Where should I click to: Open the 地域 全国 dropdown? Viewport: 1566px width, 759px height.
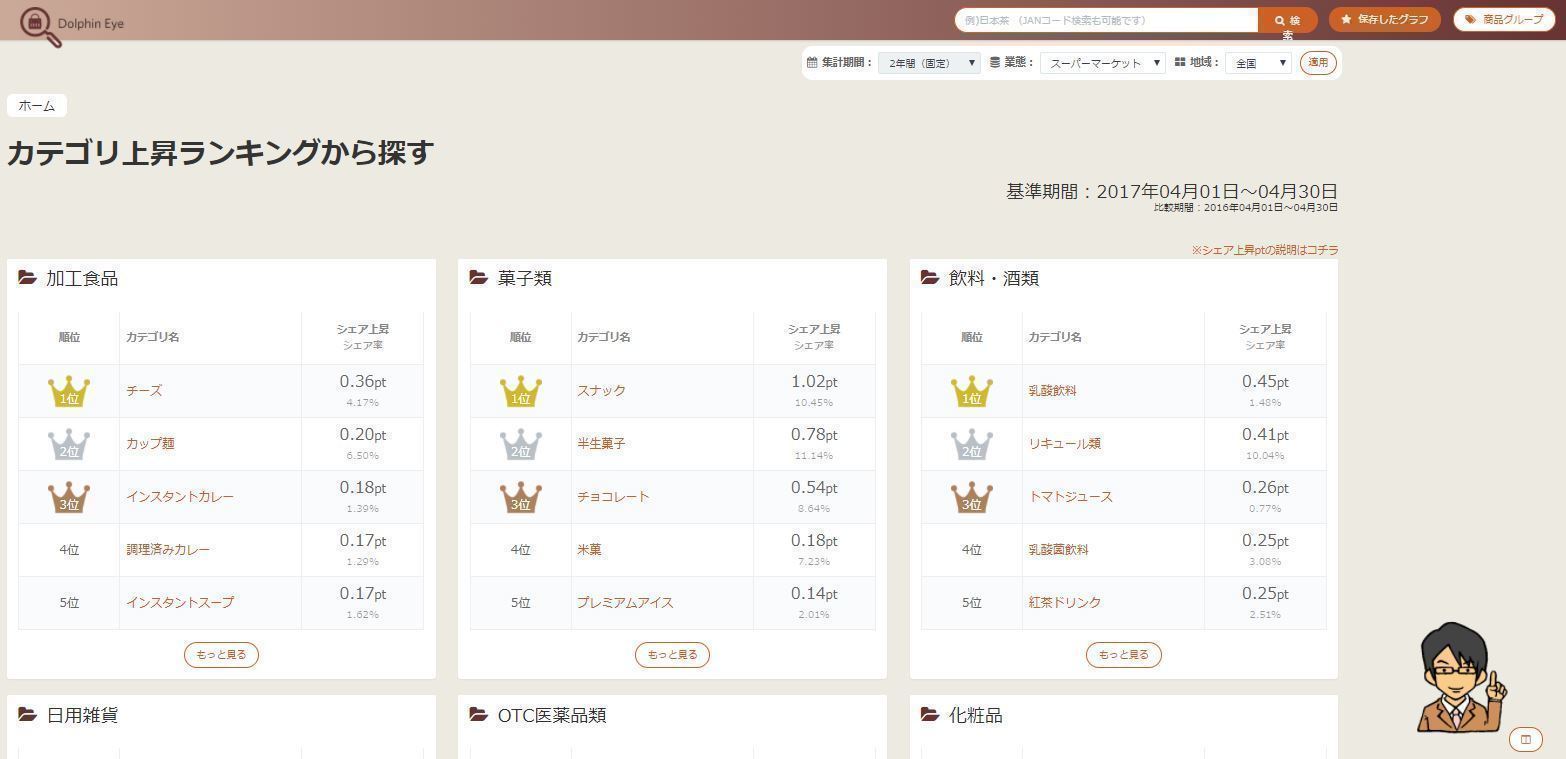[x=1258, y=63]
